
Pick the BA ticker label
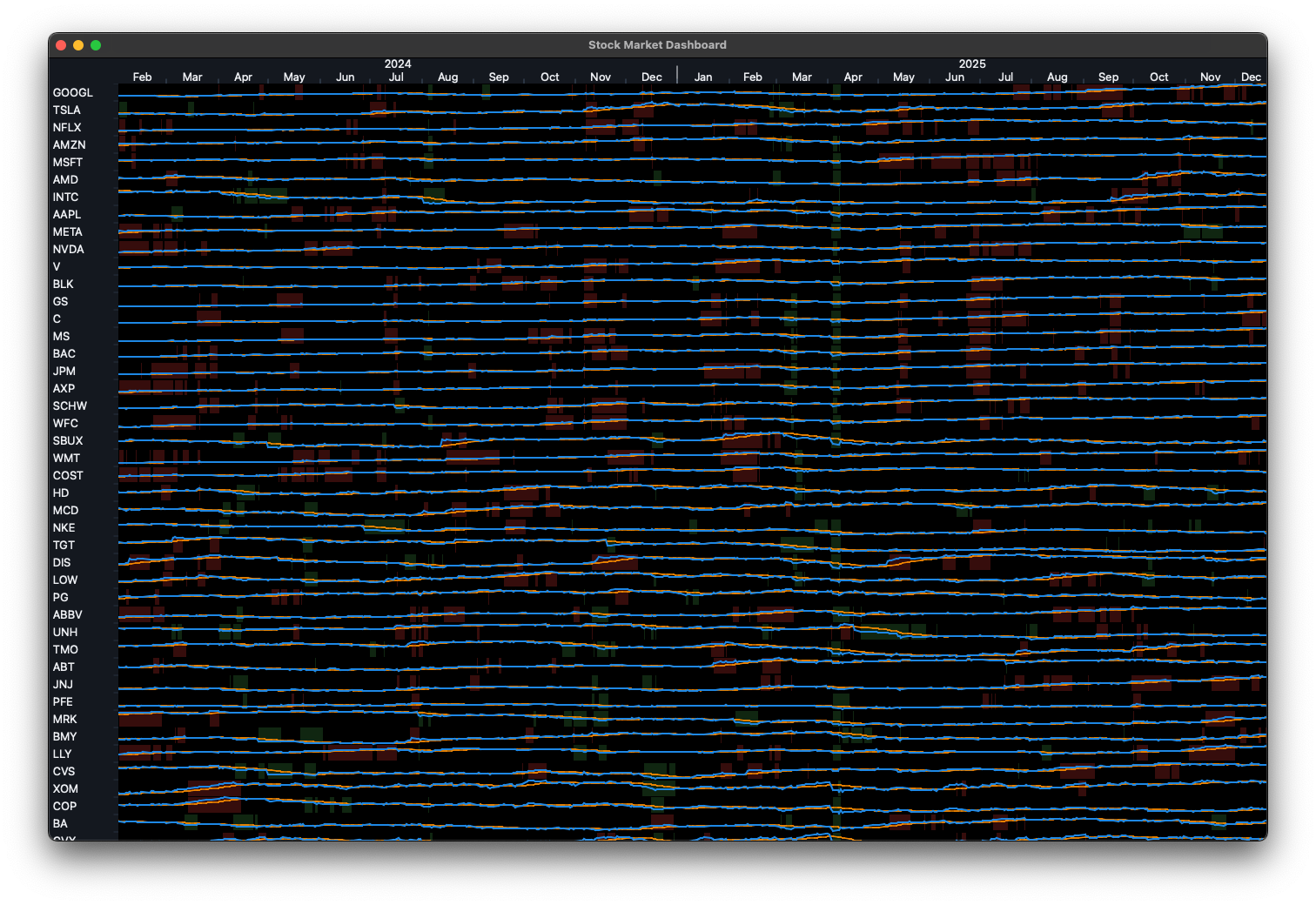[x=60, y=824]
